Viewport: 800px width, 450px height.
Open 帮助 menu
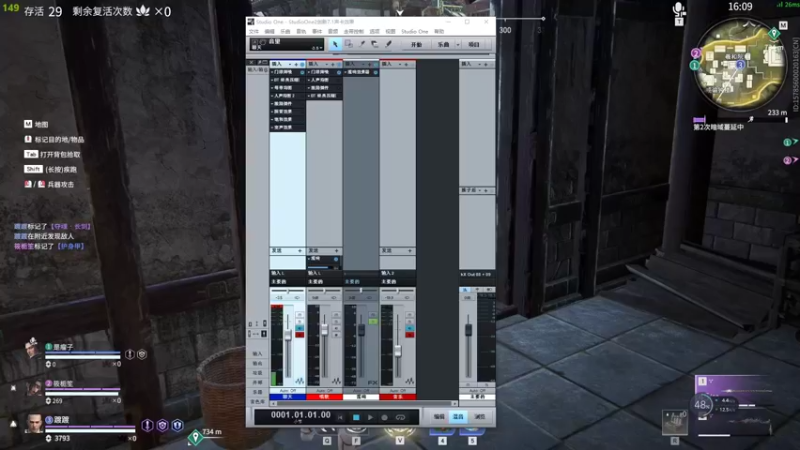pos(439,32)
